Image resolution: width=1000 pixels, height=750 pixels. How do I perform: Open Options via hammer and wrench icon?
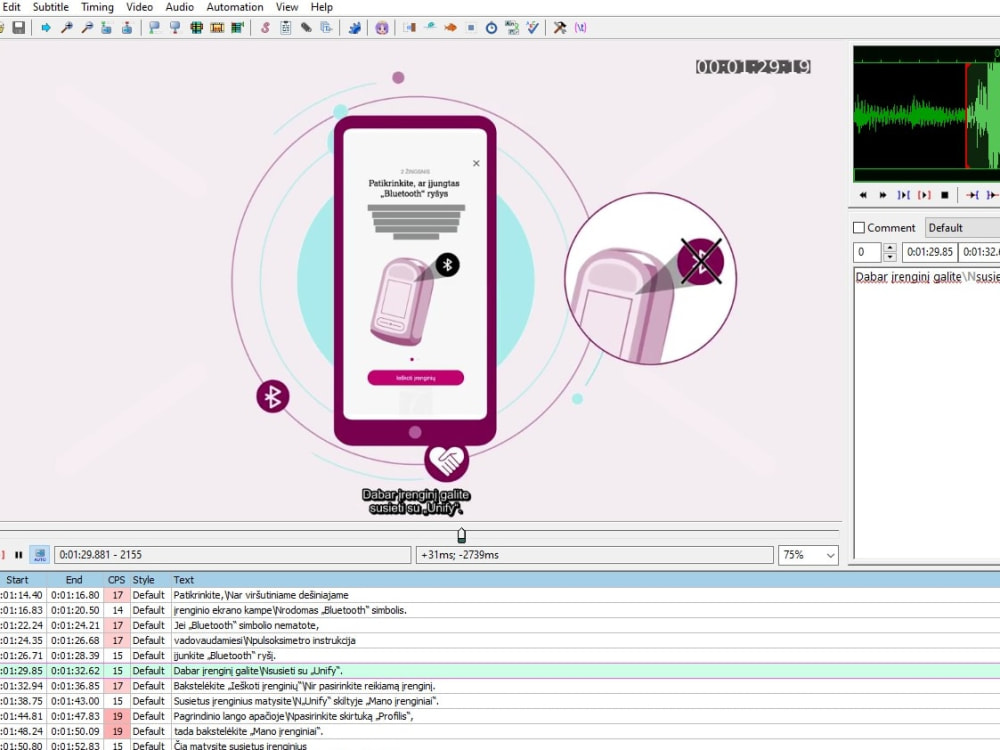[x=559, y=27]
